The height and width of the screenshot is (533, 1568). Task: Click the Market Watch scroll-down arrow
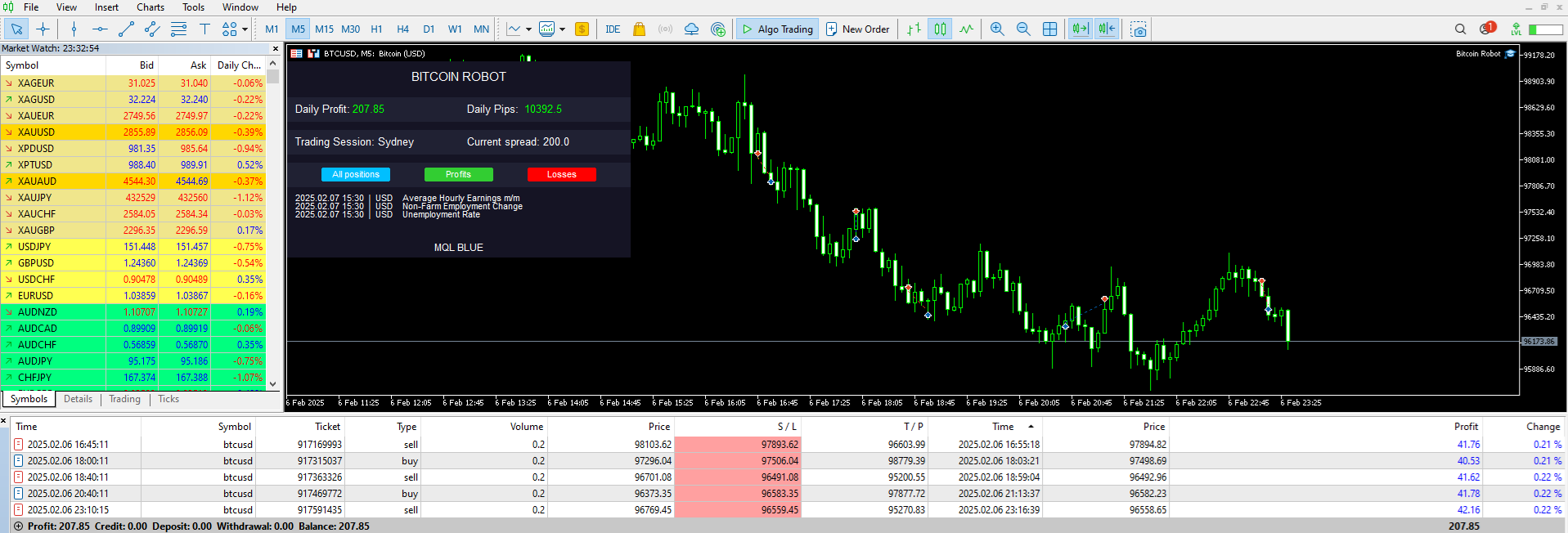tap(273, 383)
